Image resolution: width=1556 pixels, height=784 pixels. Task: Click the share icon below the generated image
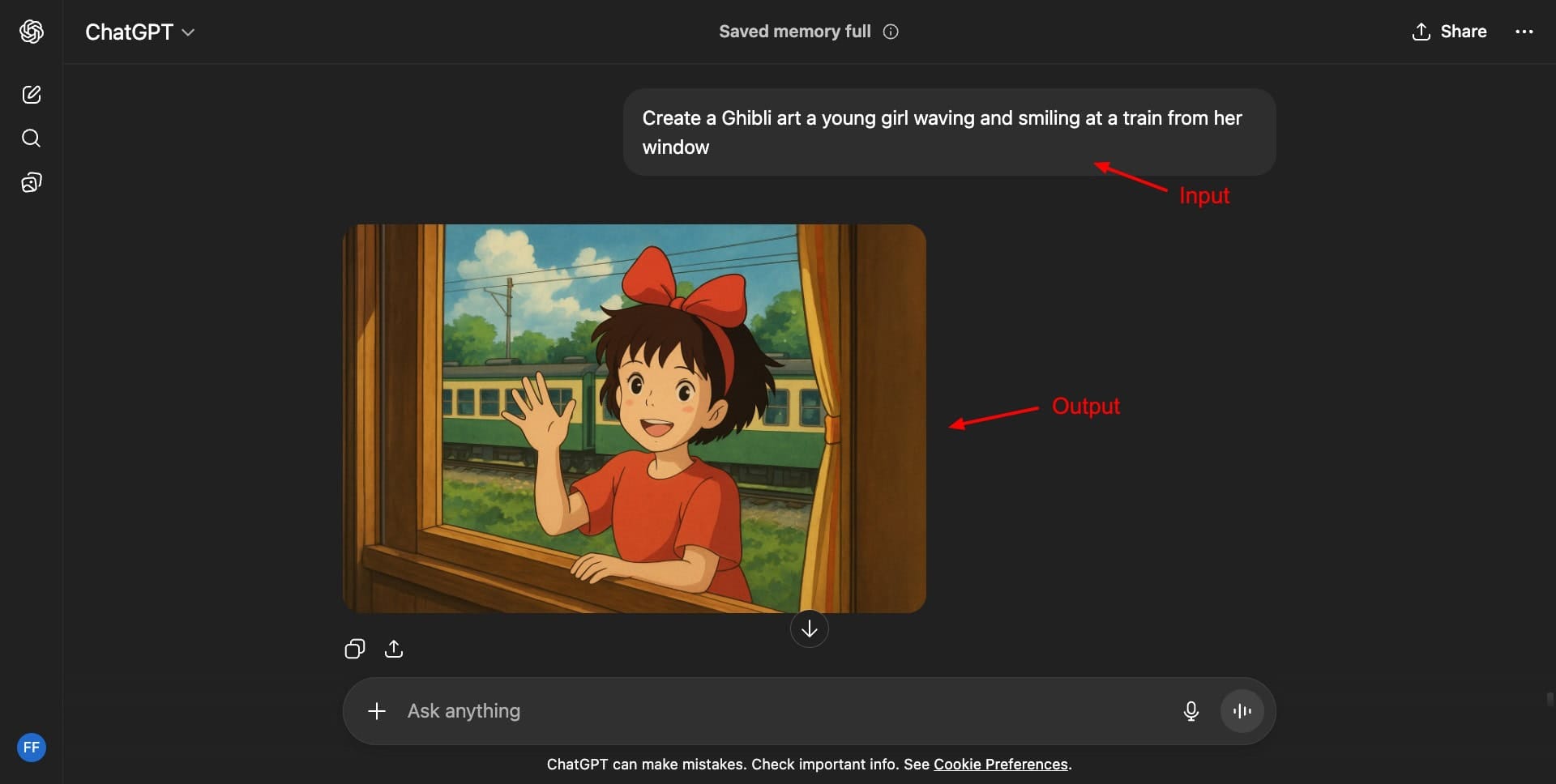(x=394, y=649)
